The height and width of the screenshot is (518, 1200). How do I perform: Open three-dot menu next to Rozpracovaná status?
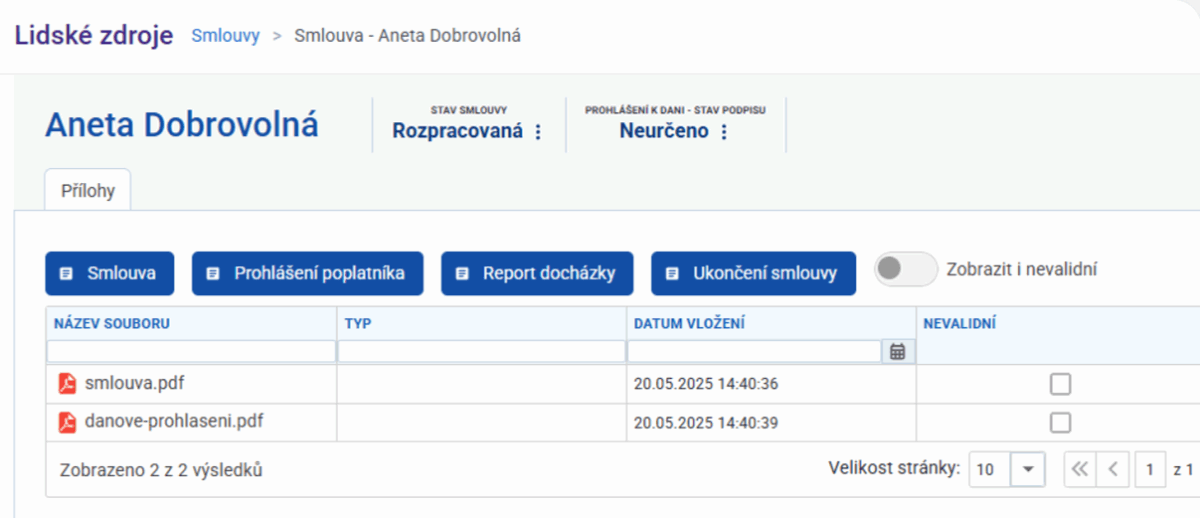pyautogui.click(x=538, y=132)
